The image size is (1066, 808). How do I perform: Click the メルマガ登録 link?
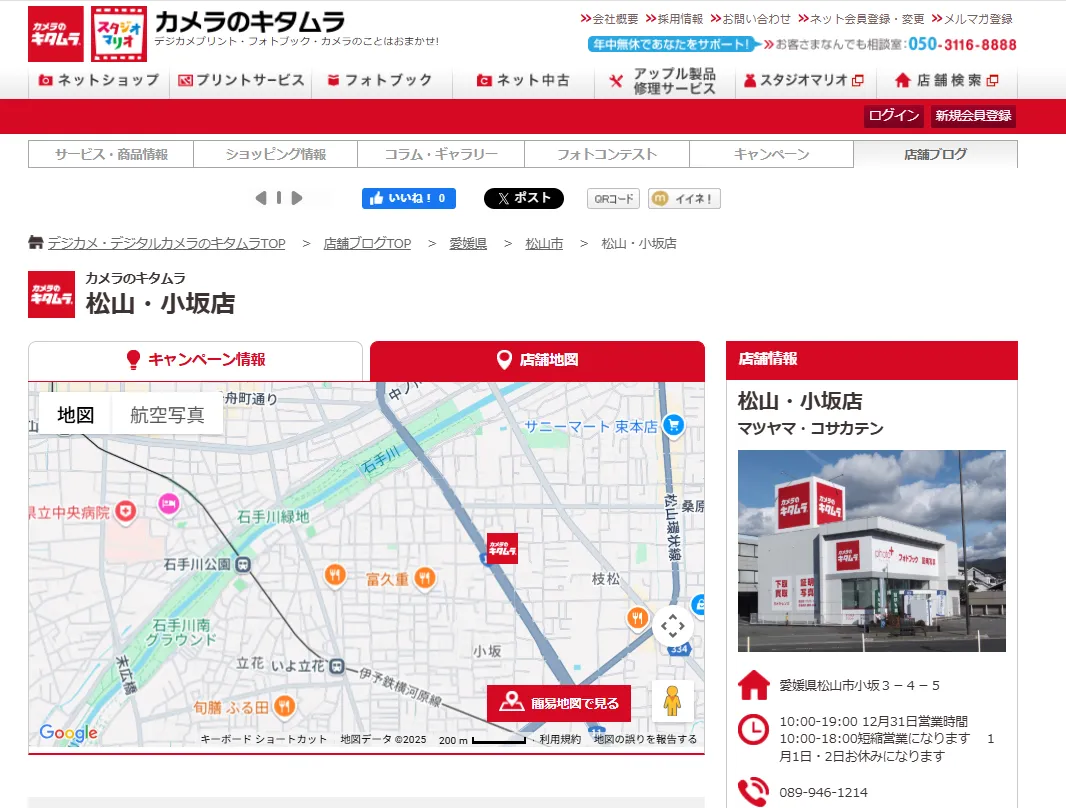click(x=972, y=19)
